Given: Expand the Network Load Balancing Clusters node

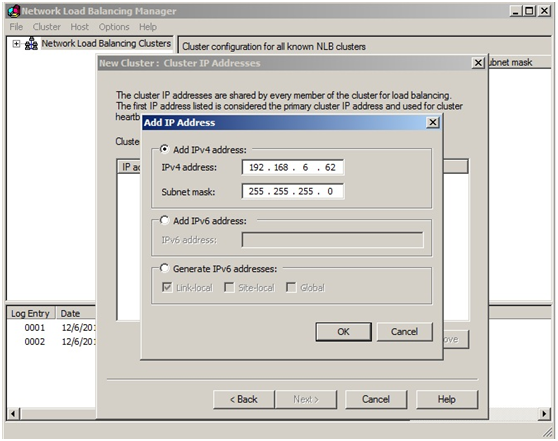Looking at the screenshot, I should click(x=16, y=44).
